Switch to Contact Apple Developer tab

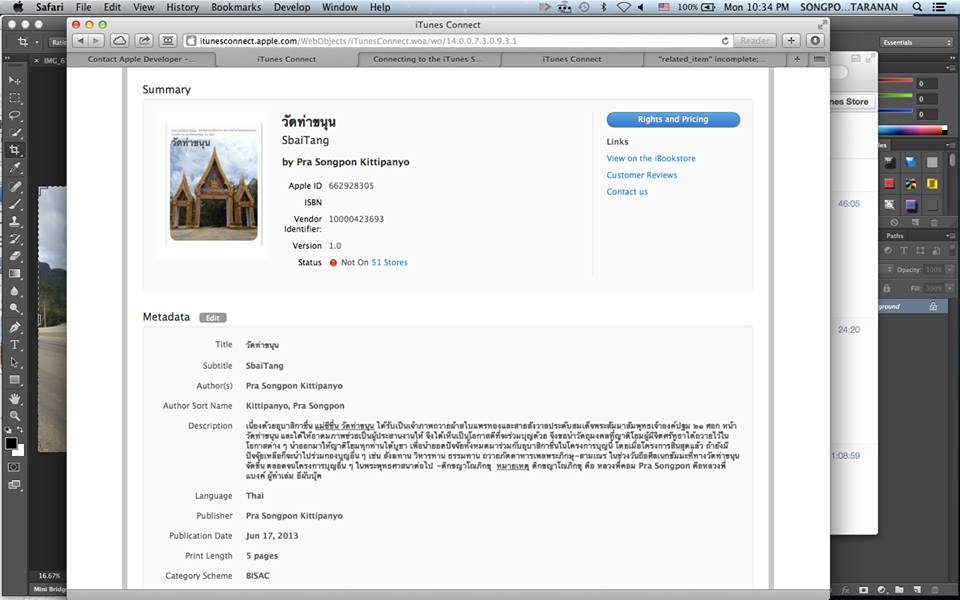[x=141, y=59]
